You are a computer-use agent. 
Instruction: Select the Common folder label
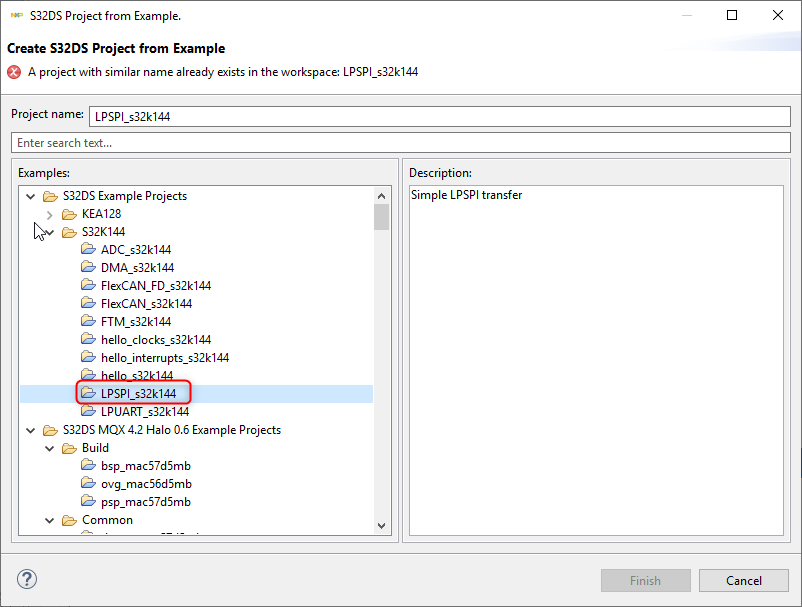pos(107,520)
